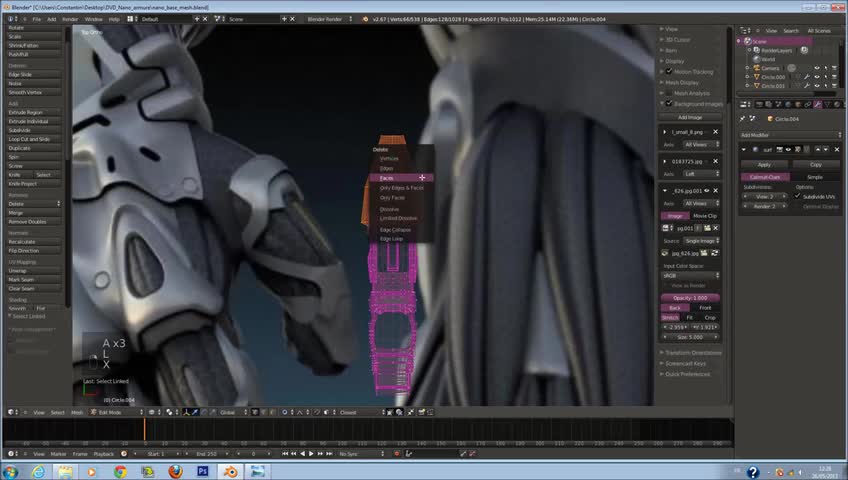This screenshot has width=848, height=480.
Task: Open Internet Explorer from the taskbar
Action: click(x=38, y=472)
